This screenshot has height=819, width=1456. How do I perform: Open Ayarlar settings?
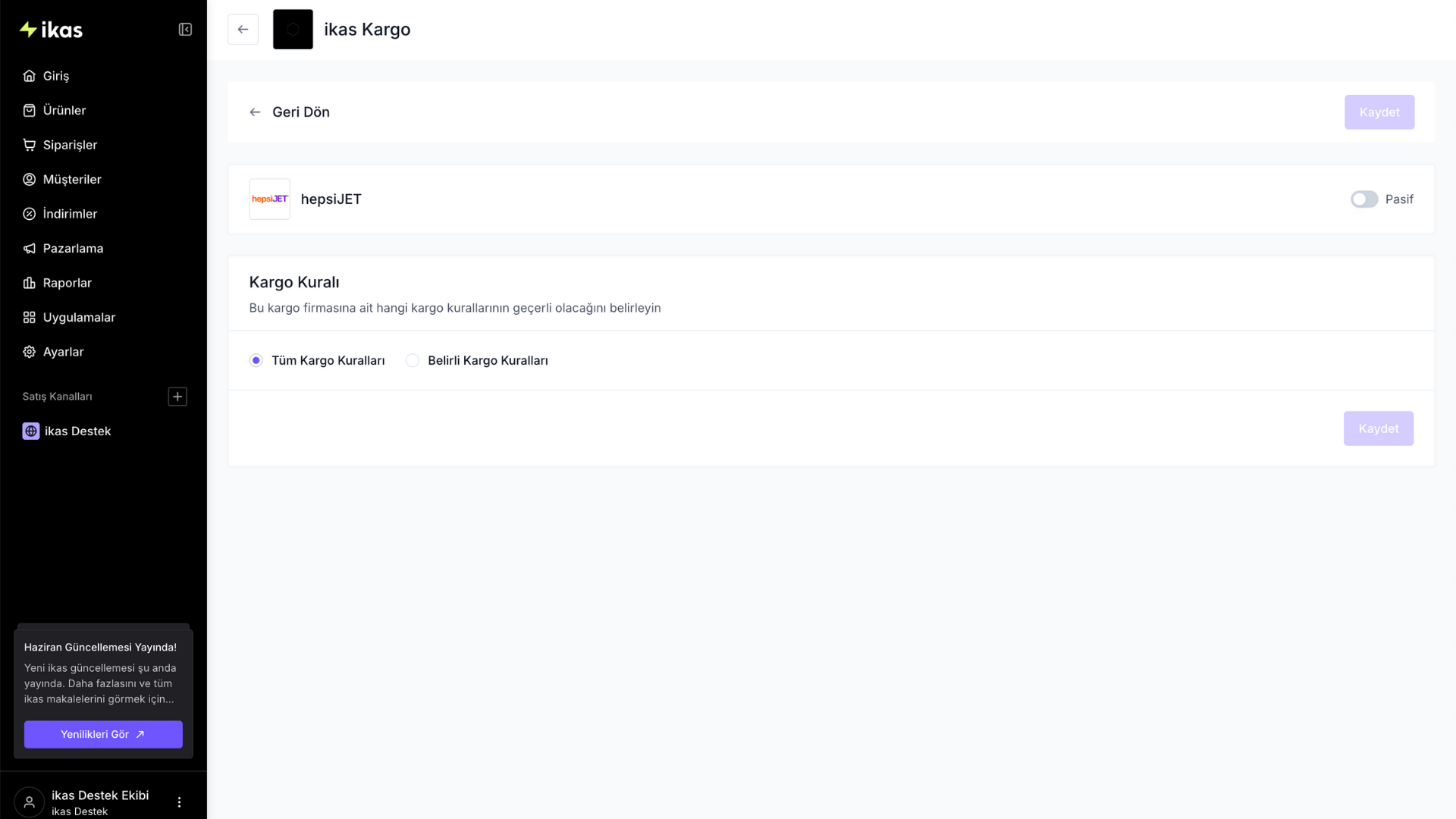(63, 352)
